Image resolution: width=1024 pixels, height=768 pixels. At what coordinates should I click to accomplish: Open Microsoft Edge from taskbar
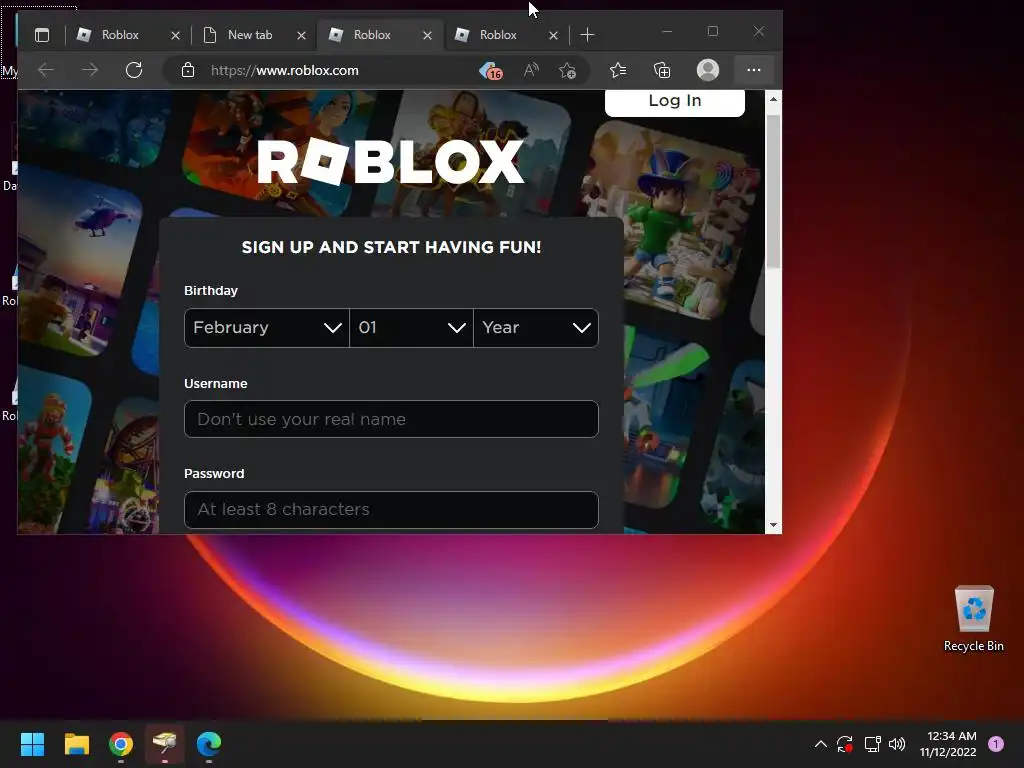pos(209,744)
